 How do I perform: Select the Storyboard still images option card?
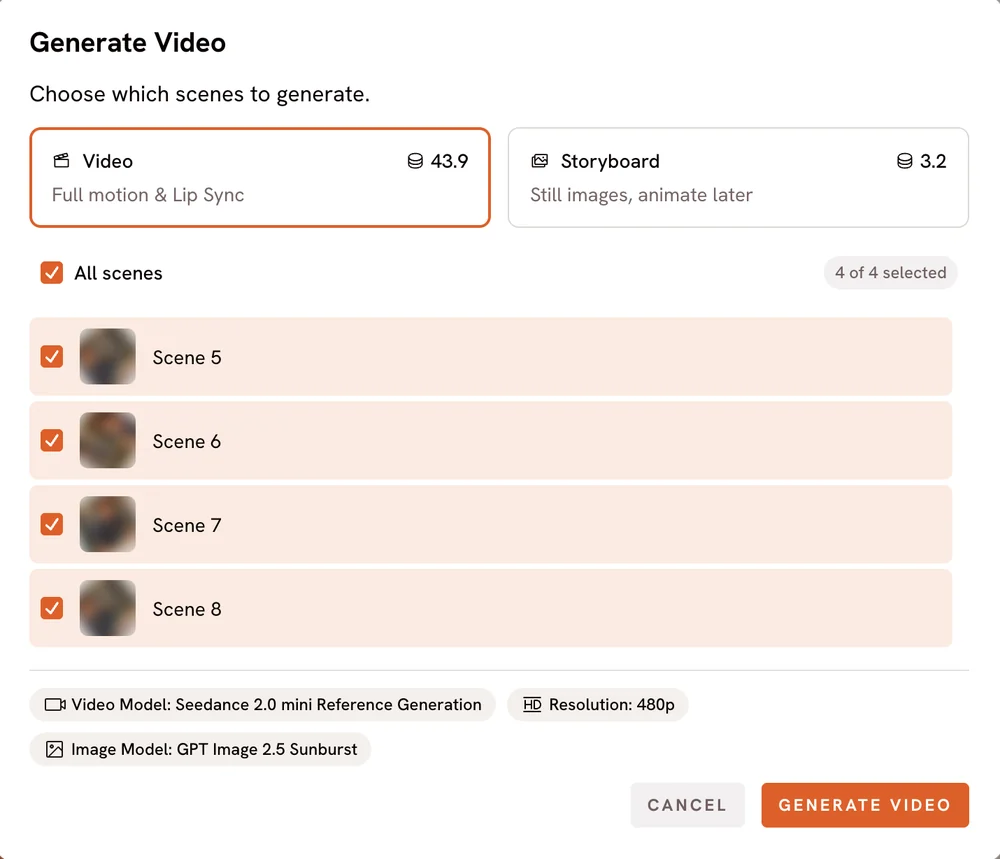click(739, 177)
